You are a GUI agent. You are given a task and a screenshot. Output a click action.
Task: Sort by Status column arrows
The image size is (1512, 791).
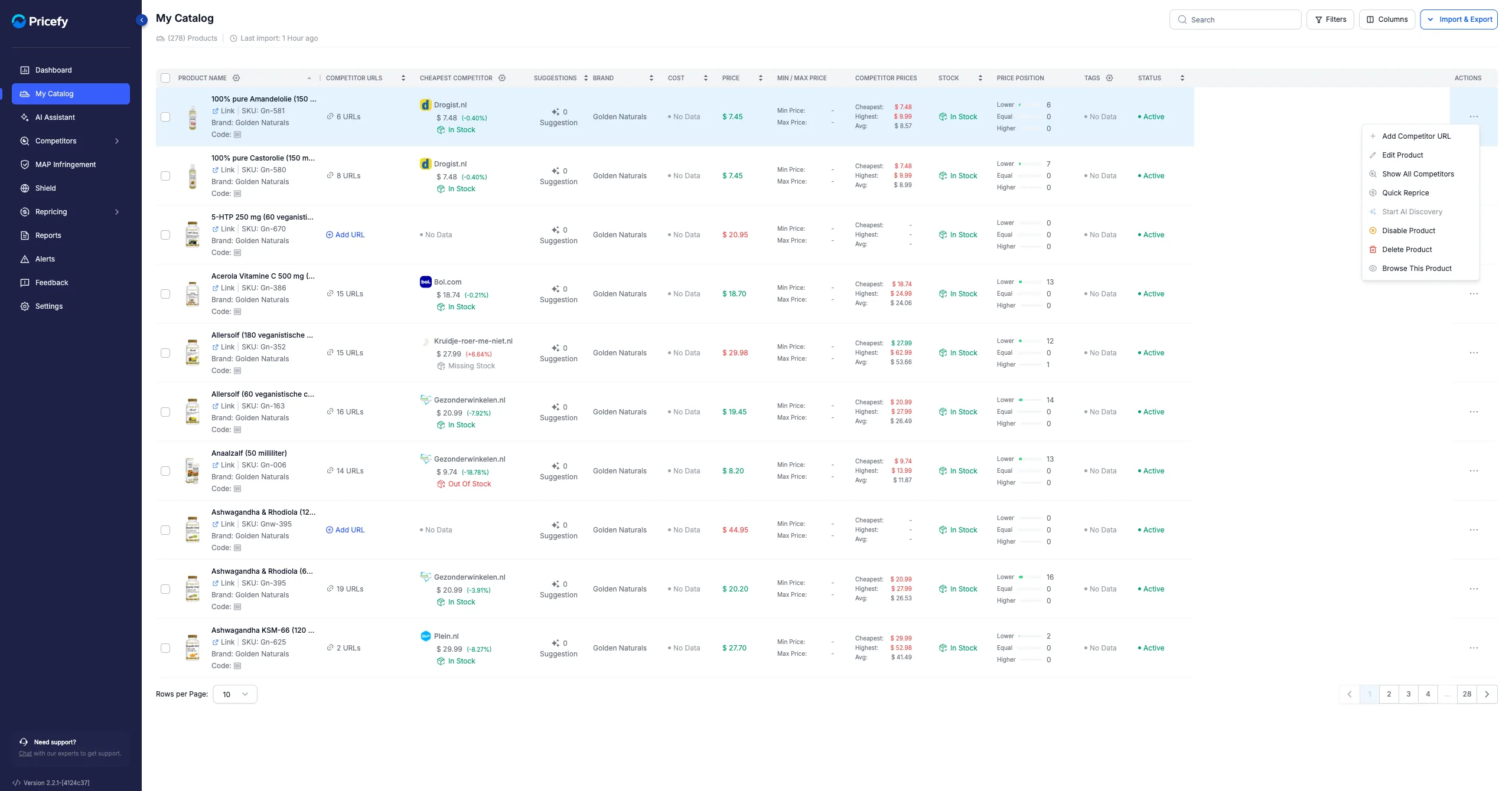click(x=1182, y=78)
